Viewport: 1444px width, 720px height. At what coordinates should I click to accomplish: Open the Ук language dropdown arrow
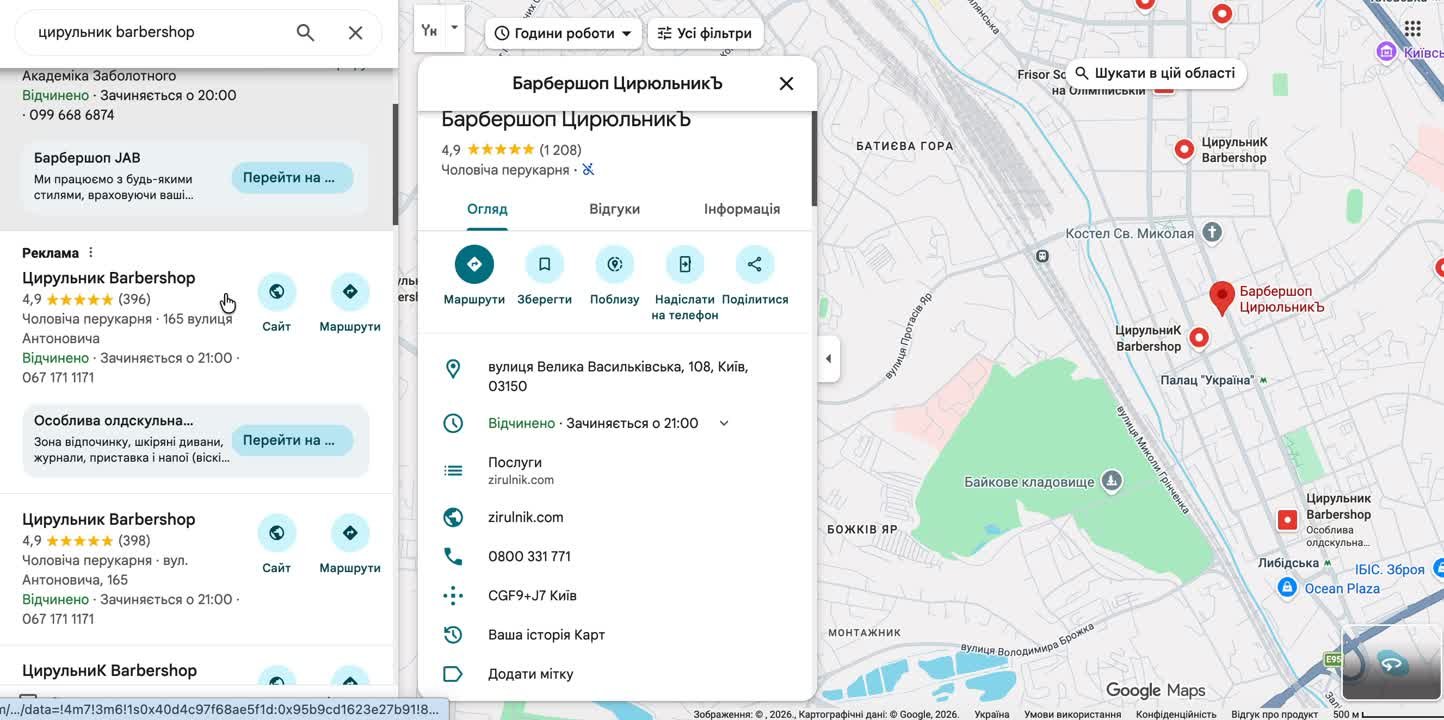454,27
